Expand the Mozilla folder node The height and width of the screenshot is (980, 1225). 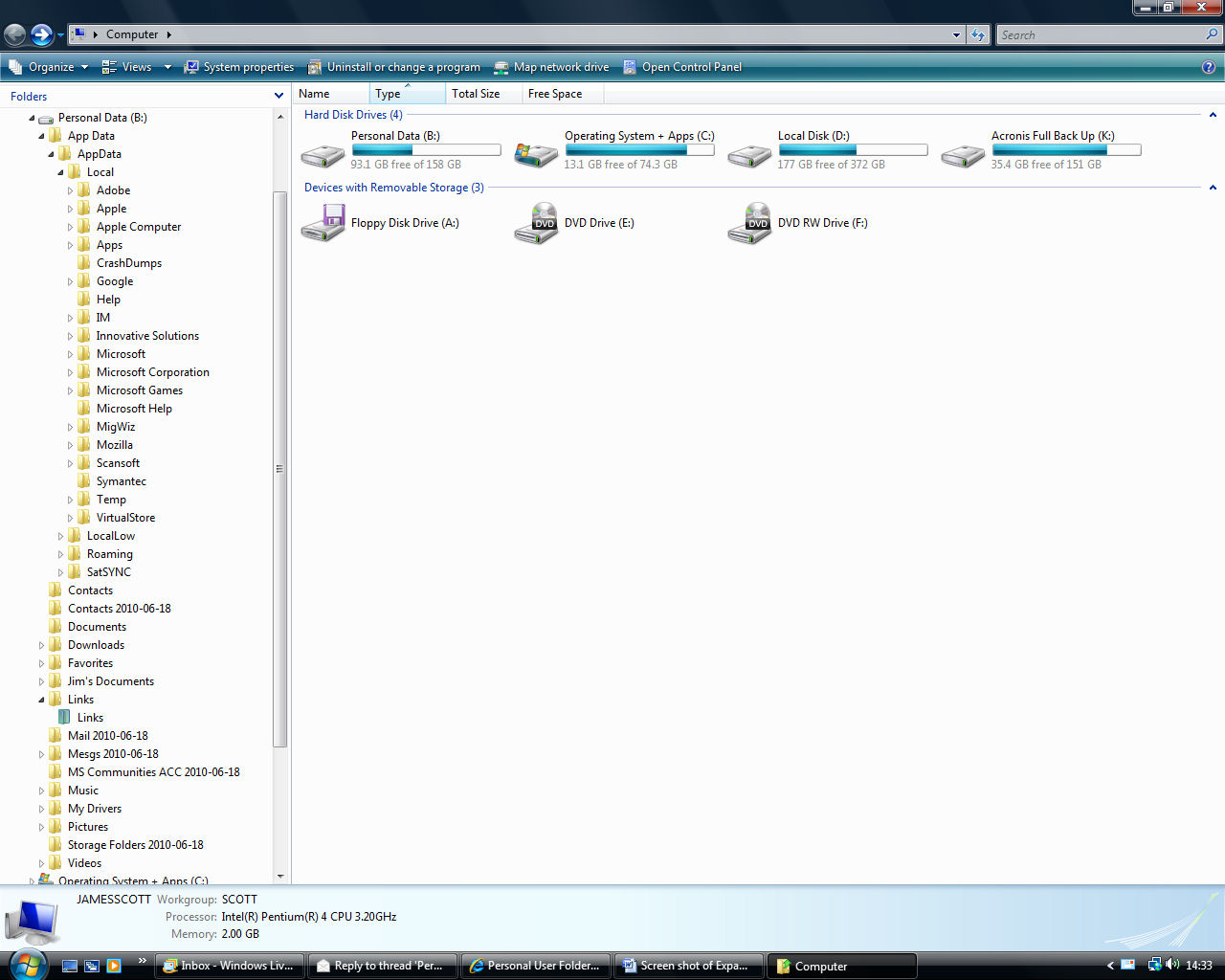pyautogui.click(x=70, y=445)
